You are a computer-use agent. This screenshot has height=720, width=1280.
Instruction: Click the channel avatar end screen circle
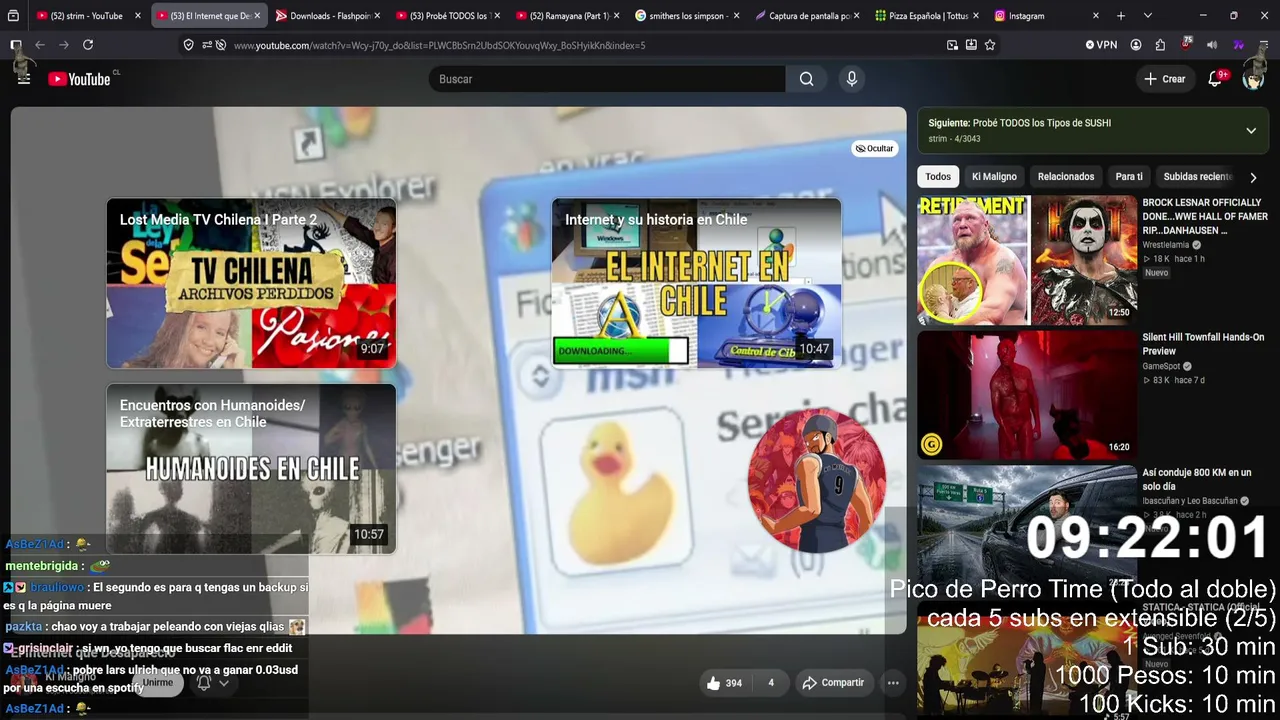[817, 481]
